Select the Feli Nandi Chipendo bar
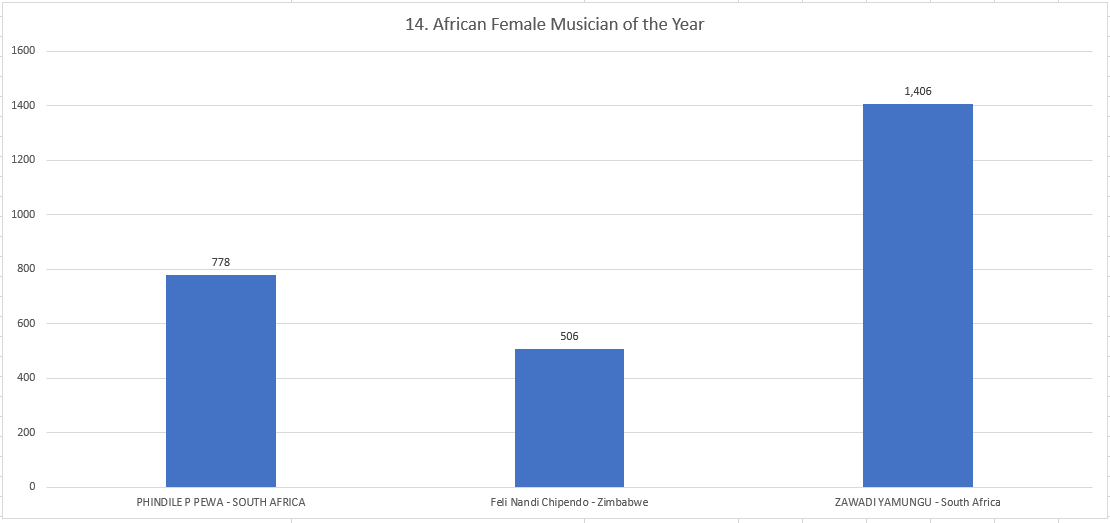 (569, 418)
